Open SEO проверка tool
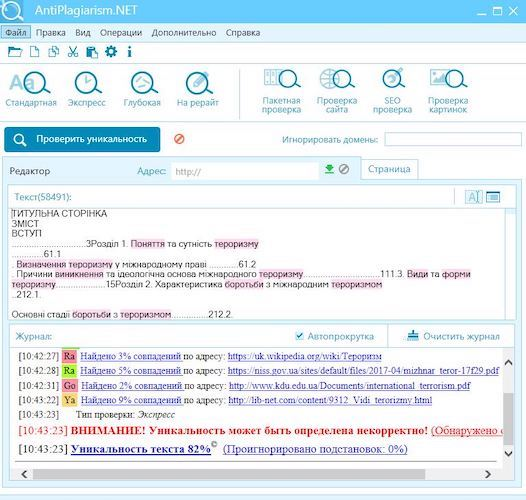 (392, 91)
